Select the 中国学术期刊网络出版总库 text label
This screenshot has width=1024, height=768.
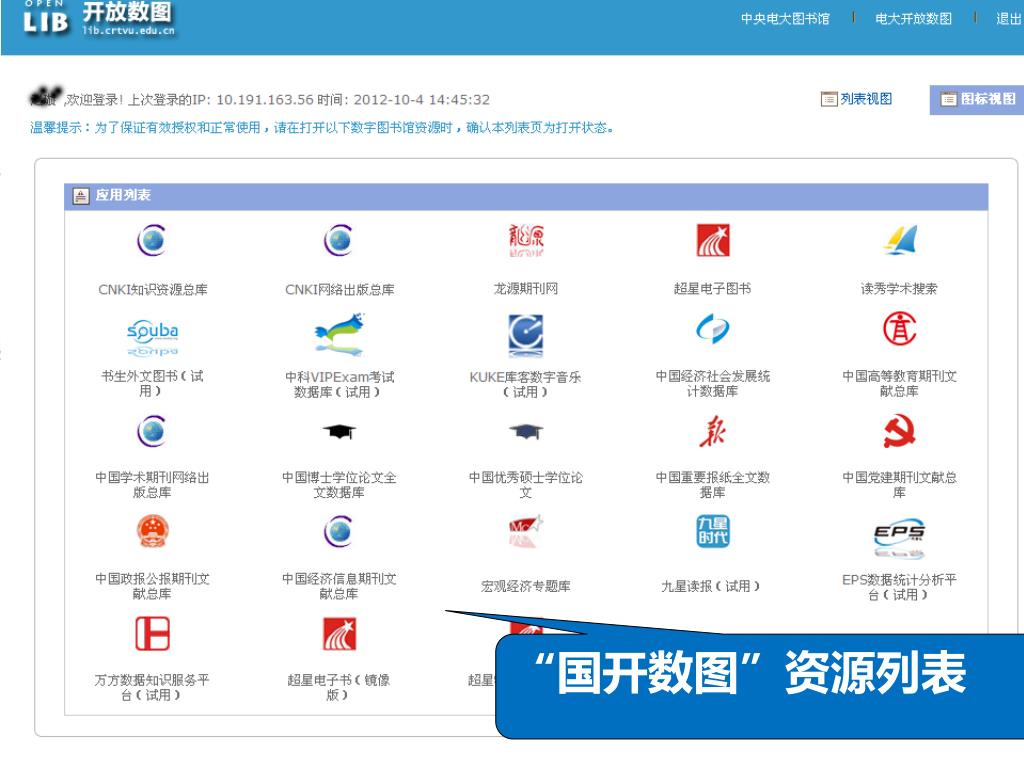coord(152,485)
